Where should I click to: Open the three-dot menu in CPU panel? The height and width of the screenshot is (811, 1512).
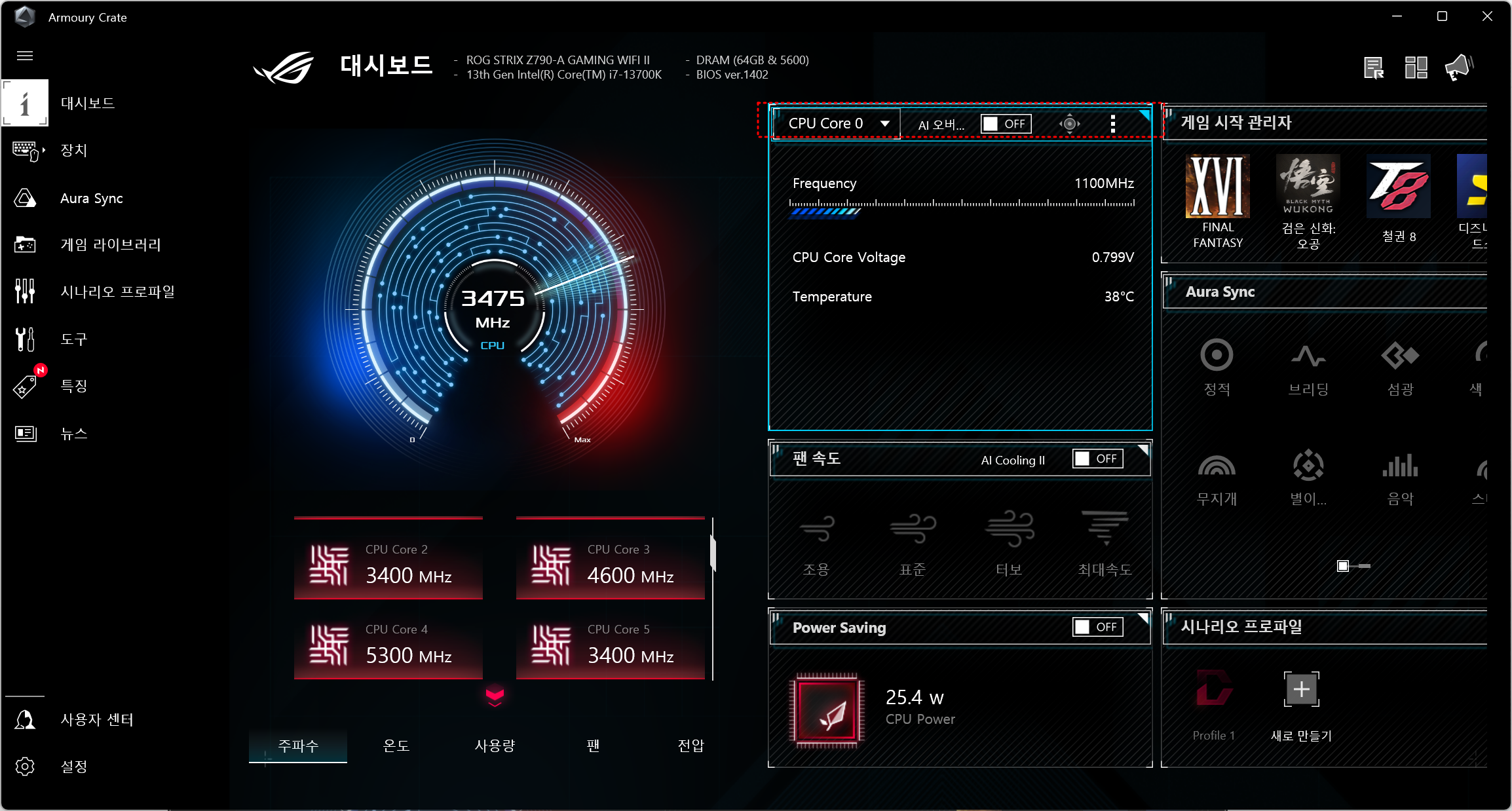click(x=1112, y=123)
